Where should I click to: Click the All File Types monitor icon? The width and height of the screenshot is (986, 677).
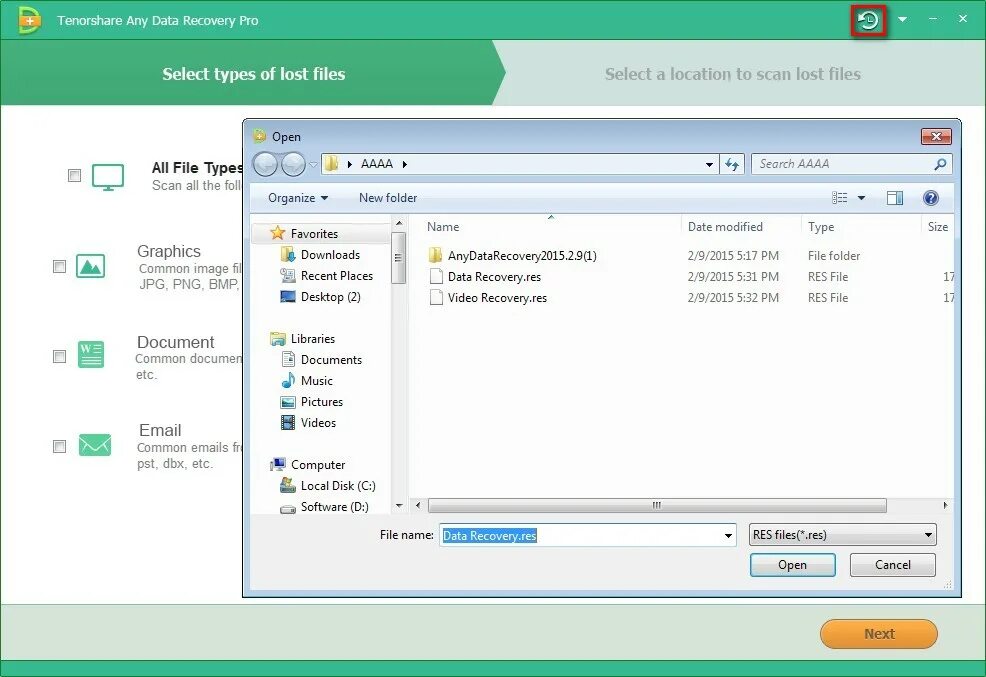coord(108,177)
